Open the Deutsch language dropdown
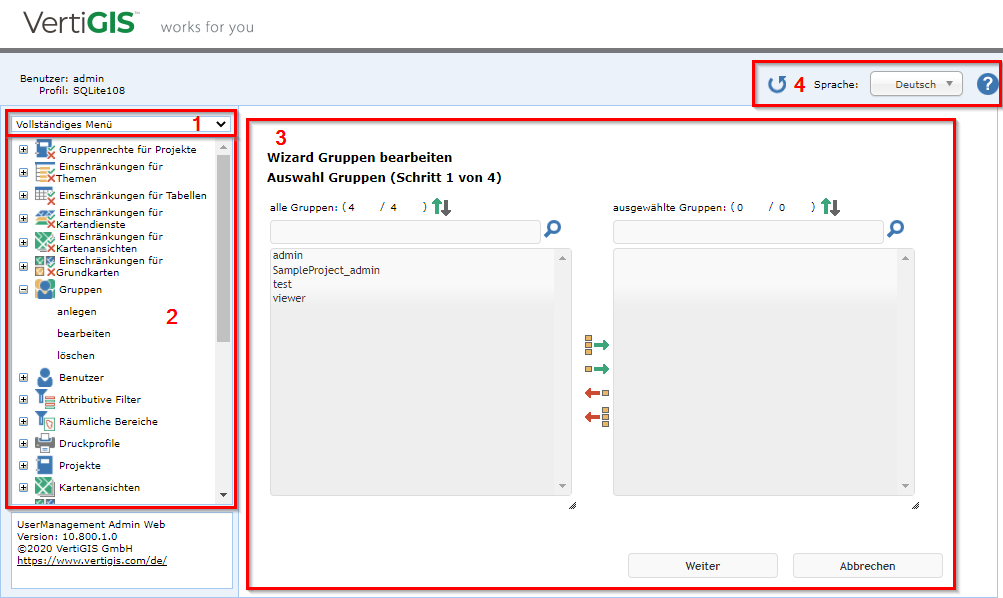This screenshot has height=598, width=1003. pos(915,84)
